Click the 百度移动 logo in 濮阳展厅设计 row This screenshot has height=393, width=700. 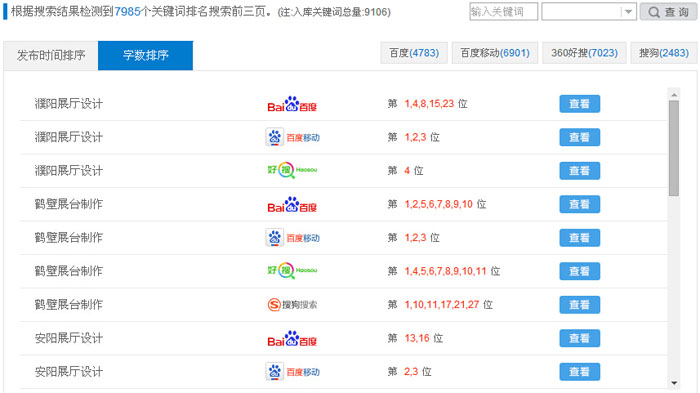click(x=292, y=137)
